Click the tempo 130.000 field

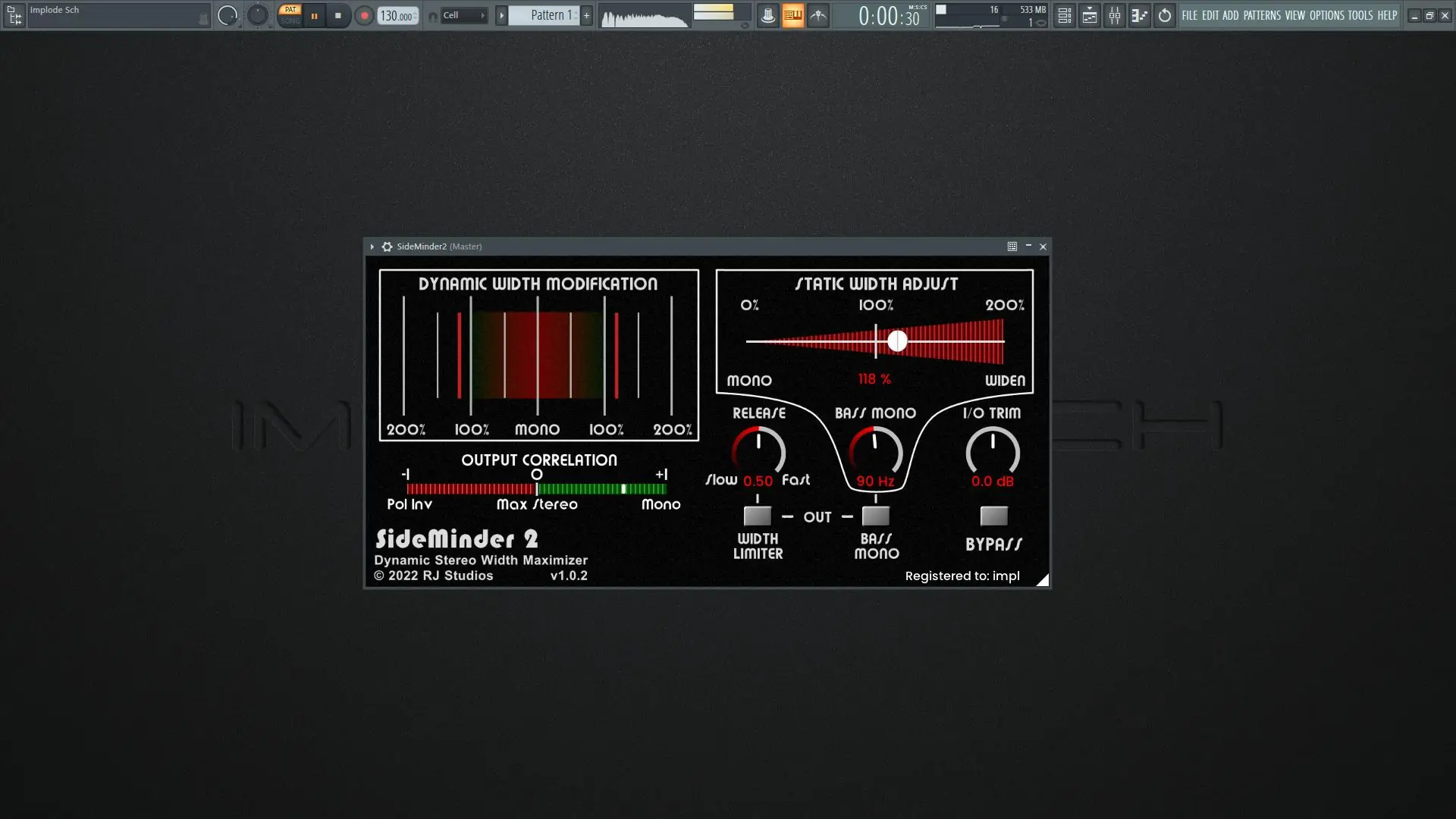tap(397, 16)
